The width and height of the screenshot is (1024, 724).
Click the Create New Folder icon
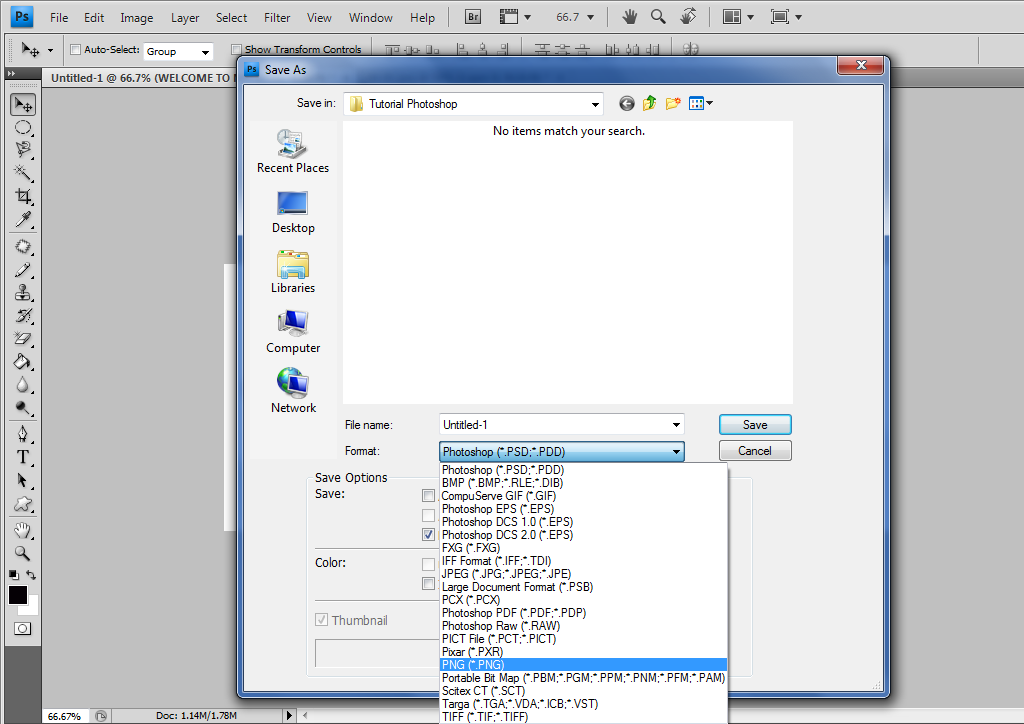point(673,103)
